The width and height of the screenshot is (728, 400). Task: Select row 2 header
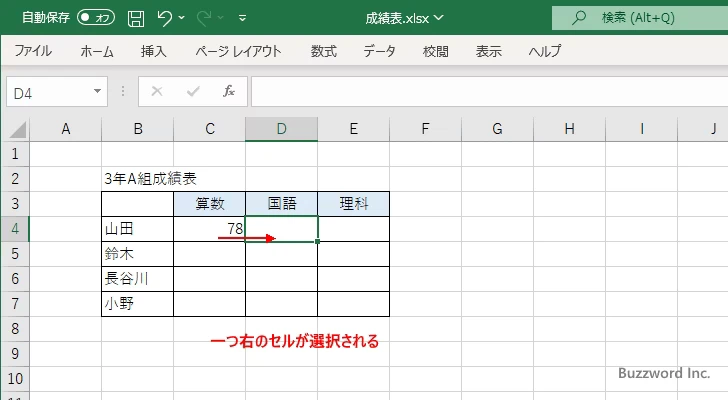click(x=15, y=179)
